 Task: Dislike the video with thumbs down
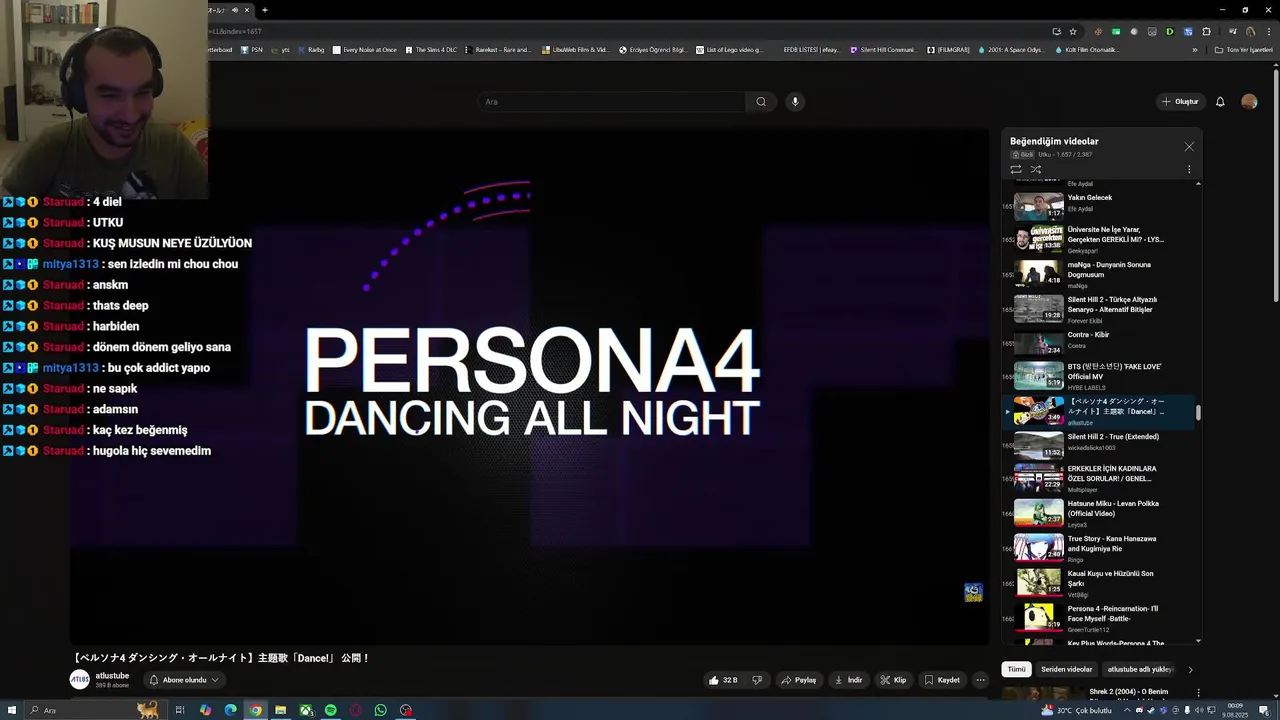(x=757, y=680)
